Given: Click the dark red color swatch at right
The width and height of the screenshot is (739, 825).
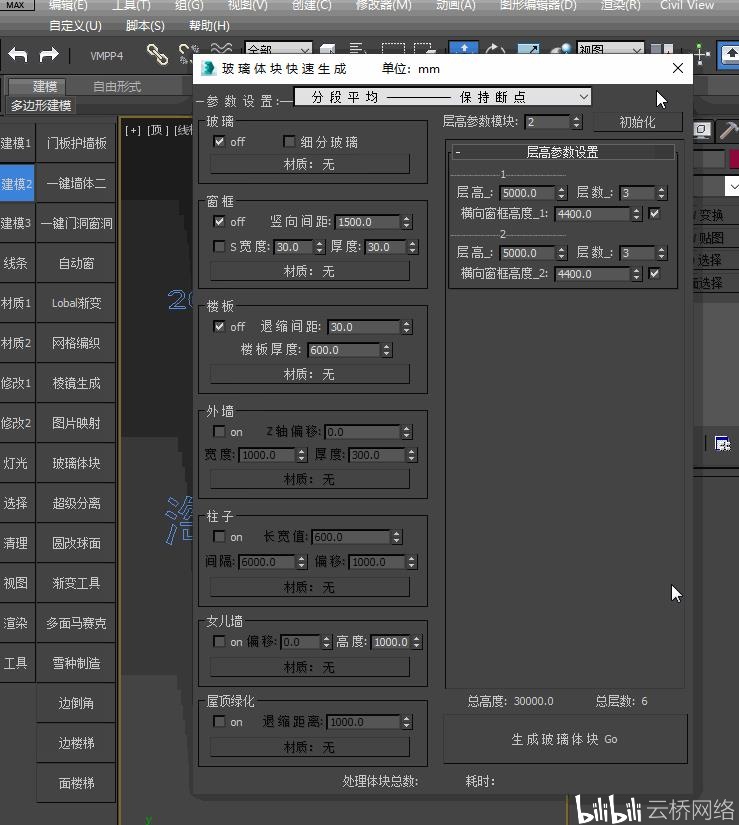Looking at the screenshot, I should [734, 159].
